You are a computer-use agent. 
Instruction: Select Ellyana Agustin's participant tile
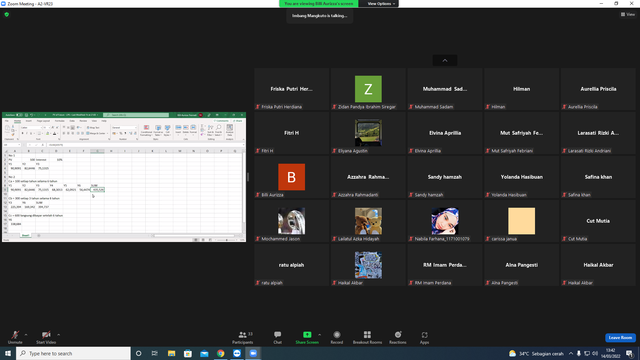(x=368, y=133)
